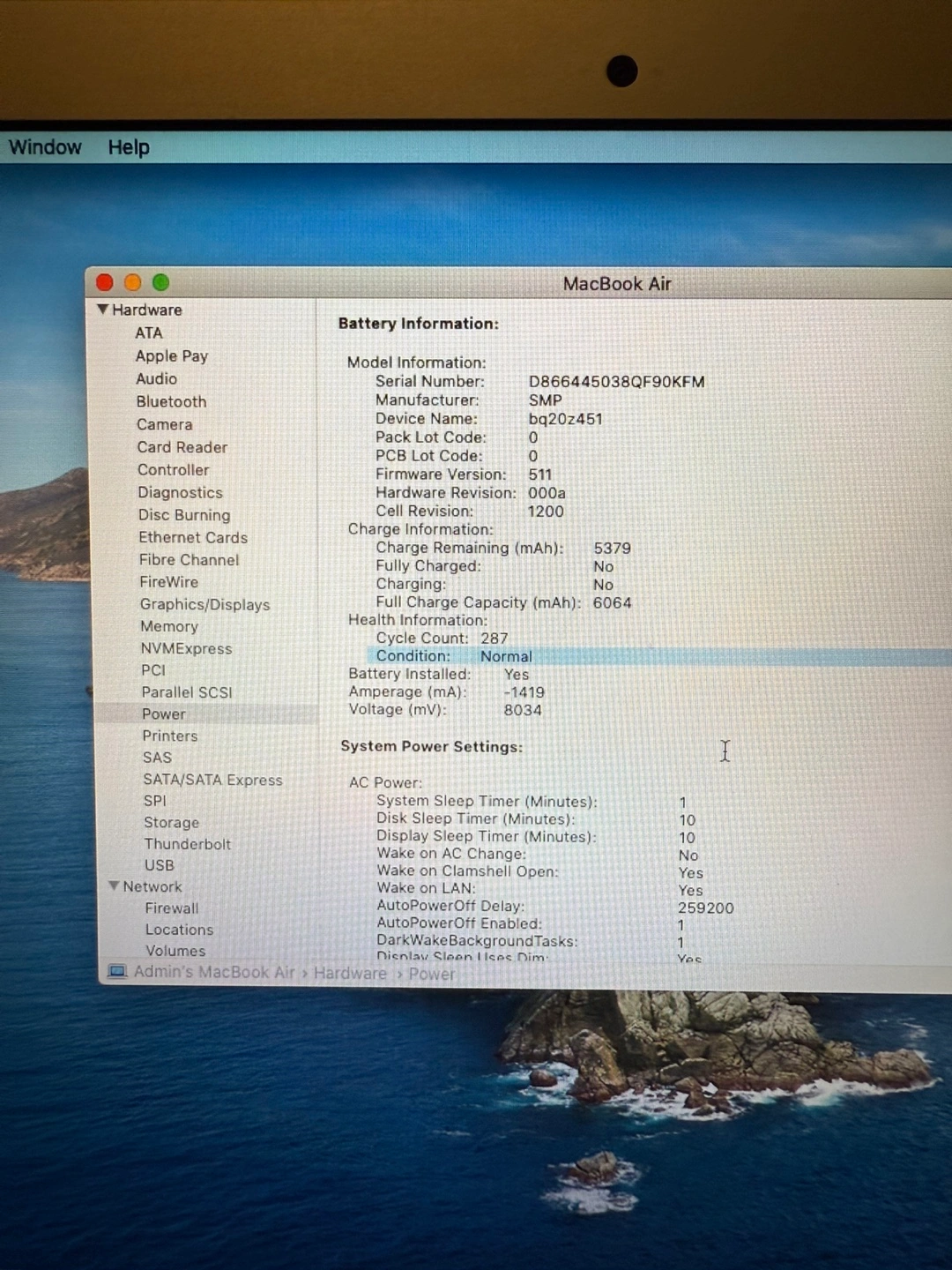Select Memory in the sidebar
The height and width of the screenshot is (1270, 952).
(x=169, y=627)
